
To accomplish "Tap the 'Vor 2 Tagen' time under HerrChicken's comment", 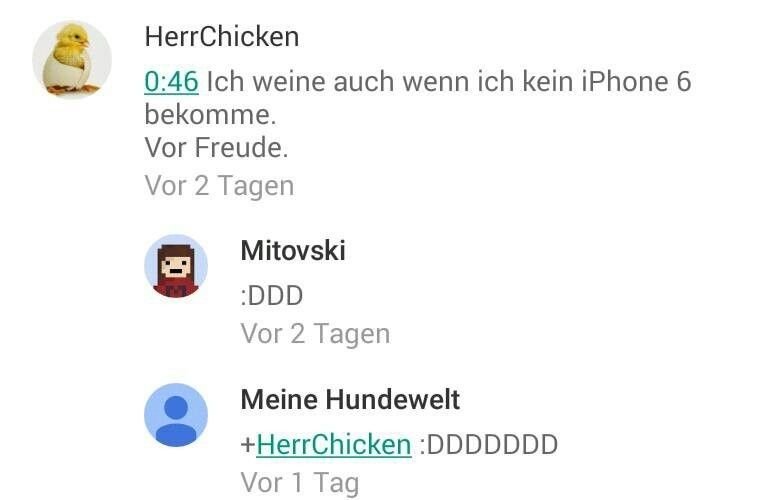I will (219, 186).
